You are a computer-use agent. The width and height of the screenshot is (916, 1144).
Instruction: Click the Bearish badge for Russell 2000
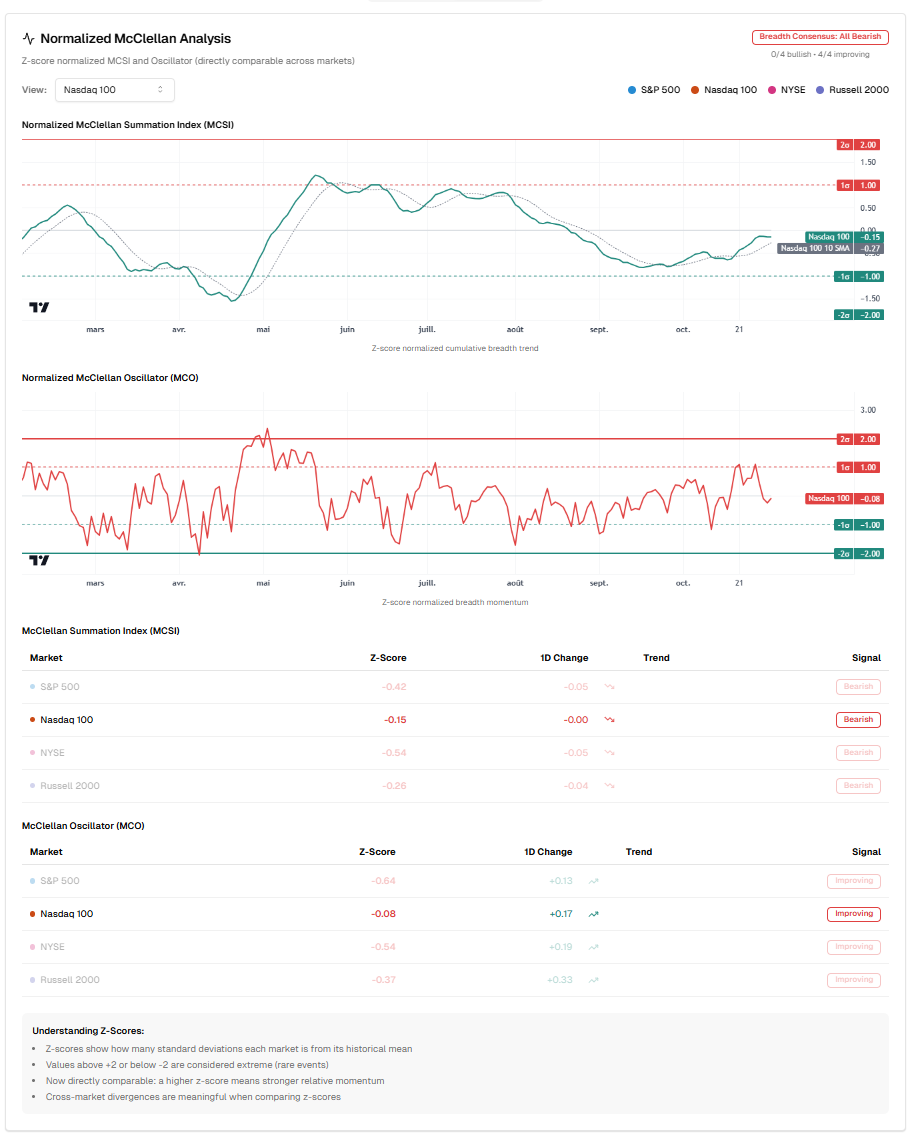tap(858, 786)
